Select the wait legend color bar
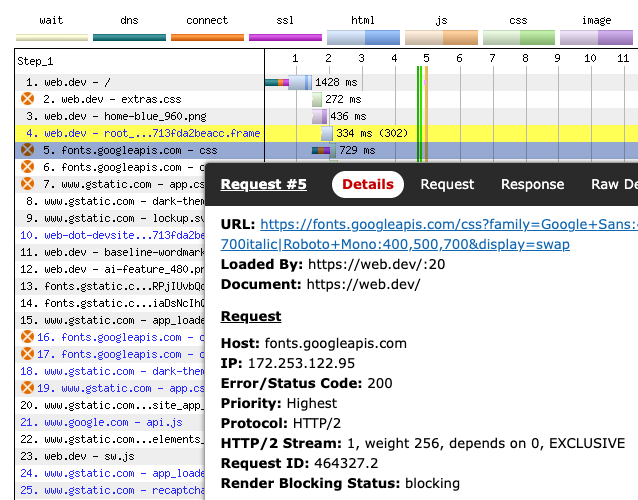The image size is (638, 500). (x=52, y=37)
